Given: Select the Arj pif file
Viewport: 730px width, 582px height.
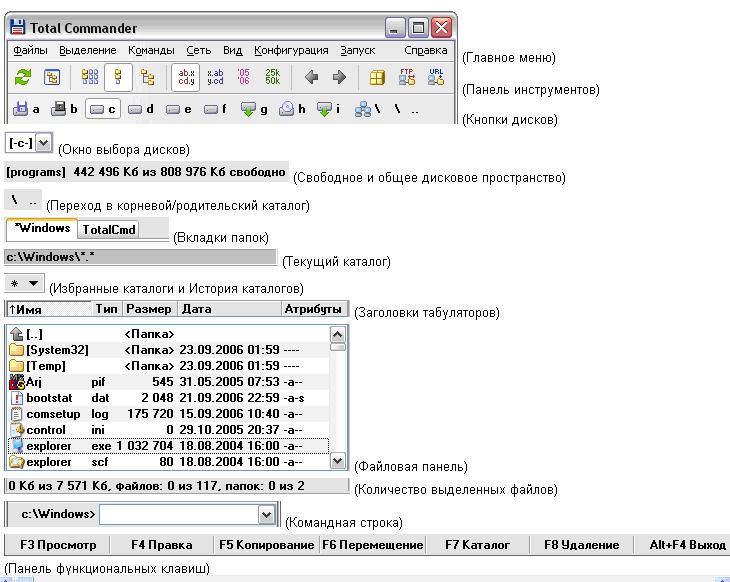Looking at the screenshot, I should (x=169, y=382).
